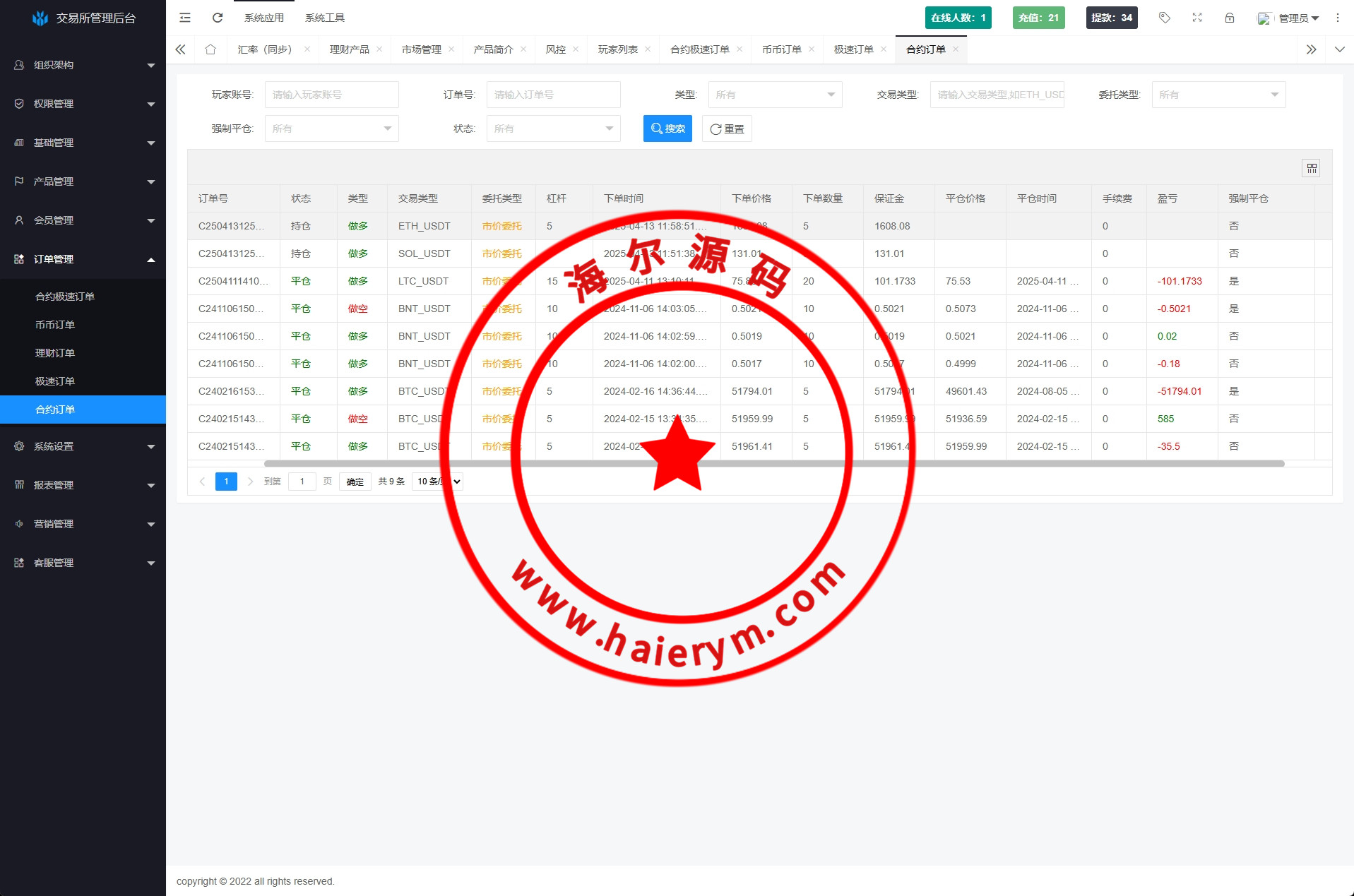Open the 强制平仓 filter dropdown

pos(331,129)
